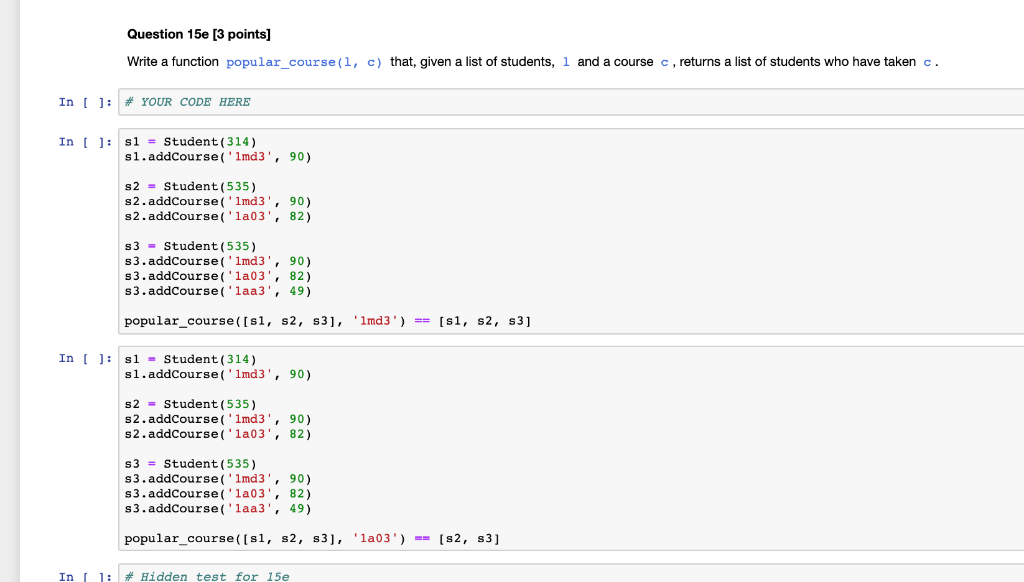Click the '# YOUR CODE HERE' code cell
This screenshot has width=1024, height=582.
click(571, 102)
